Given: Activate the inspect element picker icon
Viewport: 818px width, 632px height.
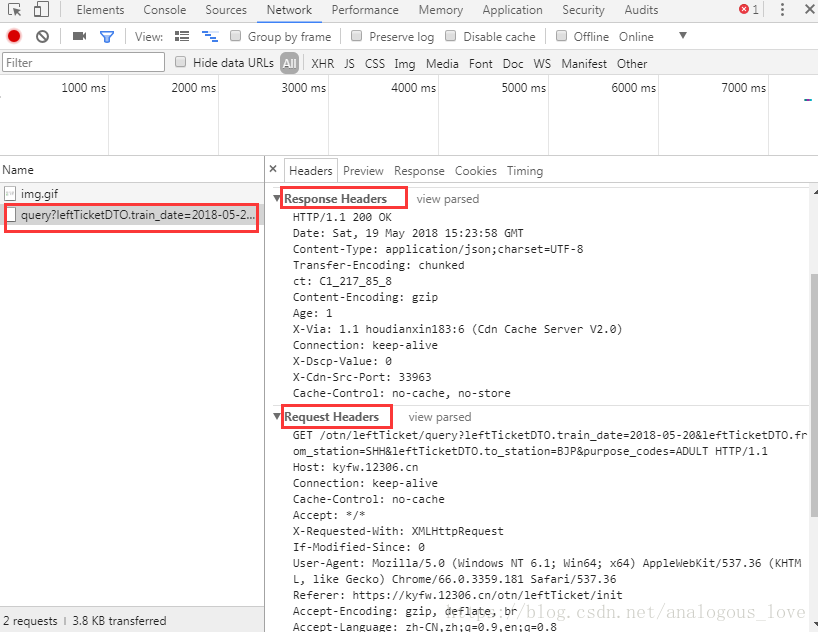Looking at the screenshot, I should [x=15, y=9].
